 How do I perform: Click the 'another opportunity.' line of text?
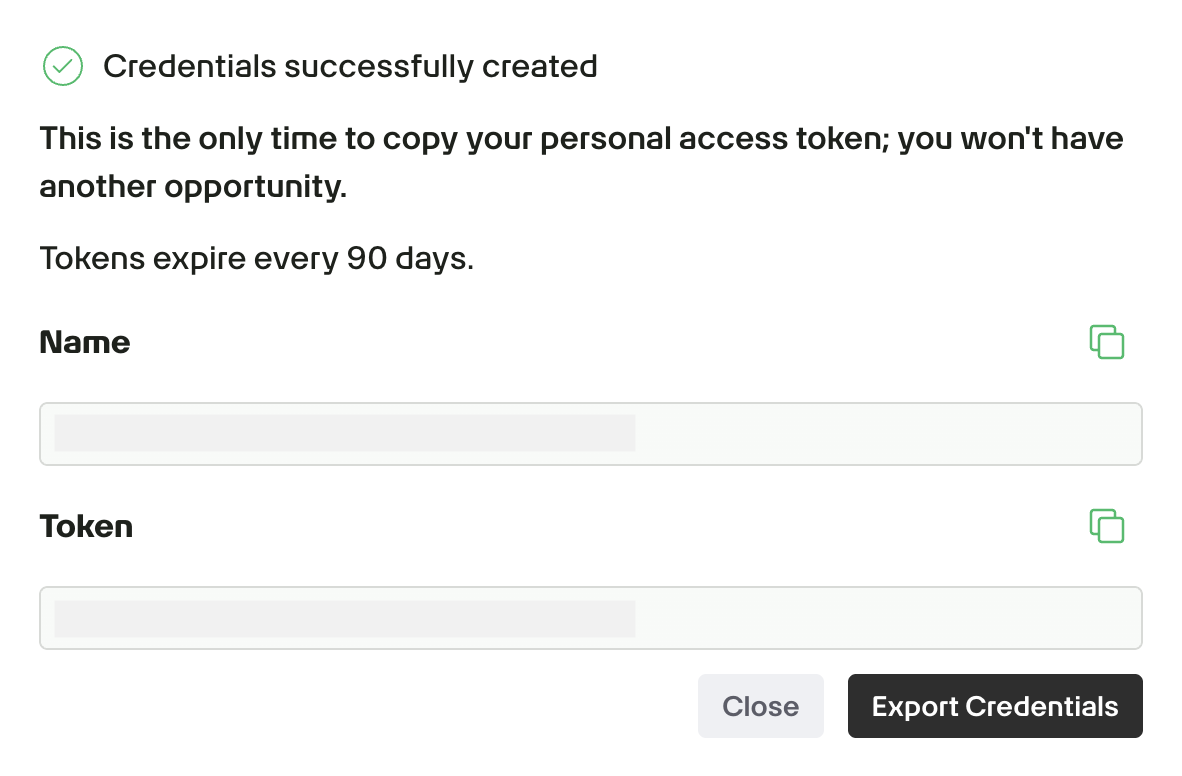[x=193, y=187]
